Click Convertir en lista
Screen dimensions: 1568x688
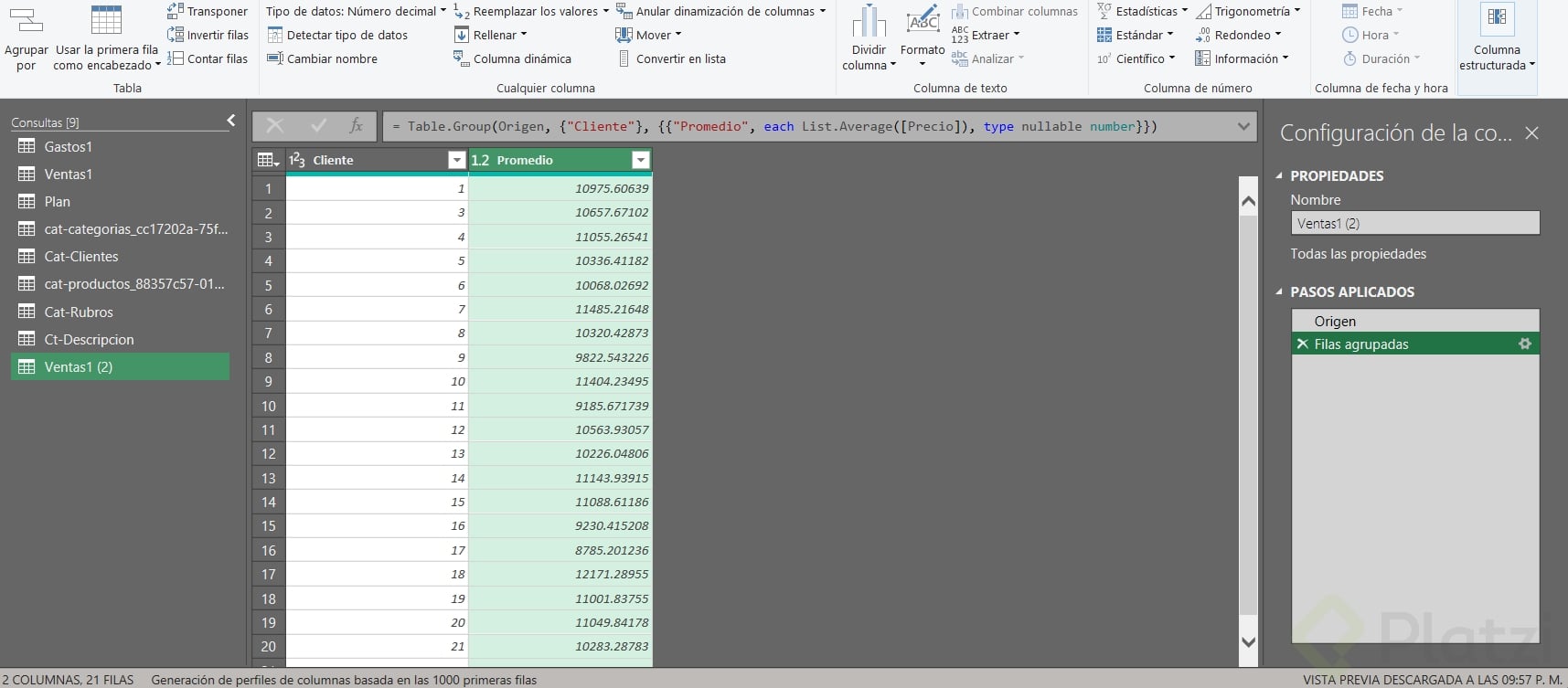(671, 58)
